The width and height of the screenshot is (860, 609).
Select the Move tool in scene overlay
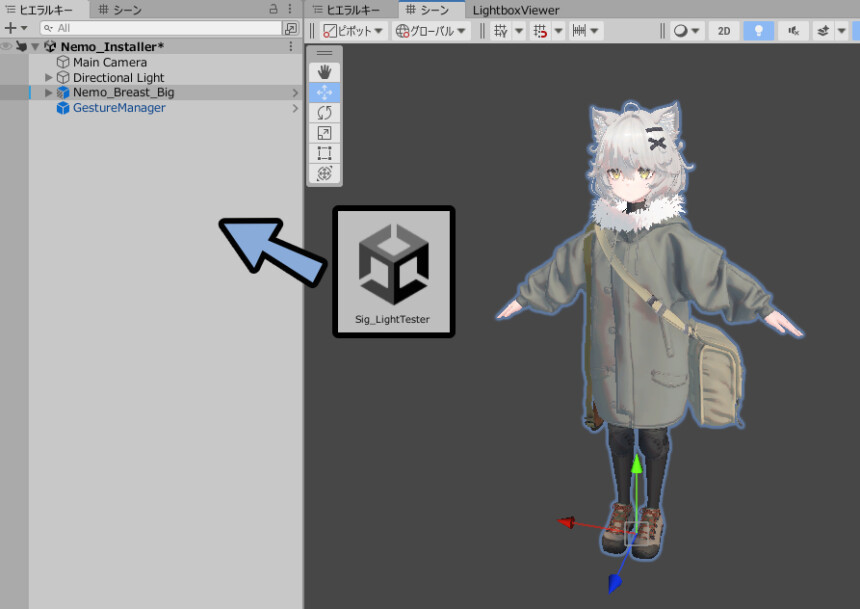[x=324, y=92]
